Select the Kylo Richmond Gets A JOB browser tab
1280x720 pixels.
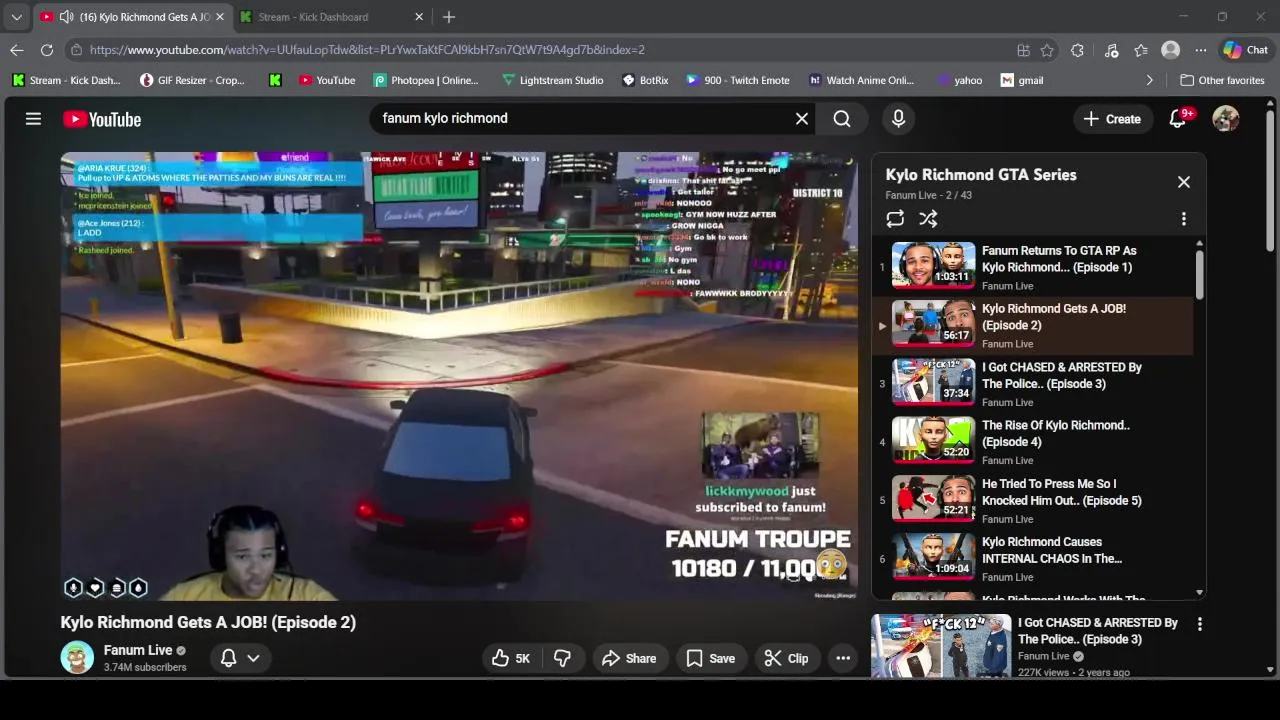[131, 17]
